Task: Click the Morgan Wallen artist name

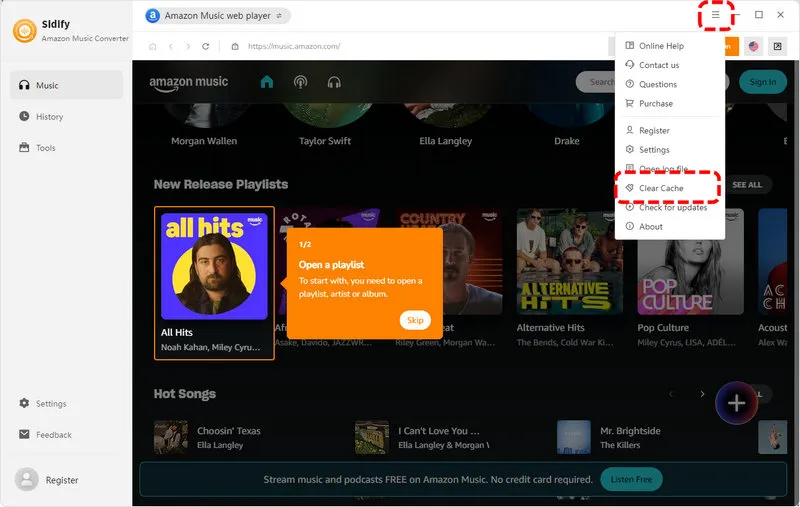Action: click(204, 141)
